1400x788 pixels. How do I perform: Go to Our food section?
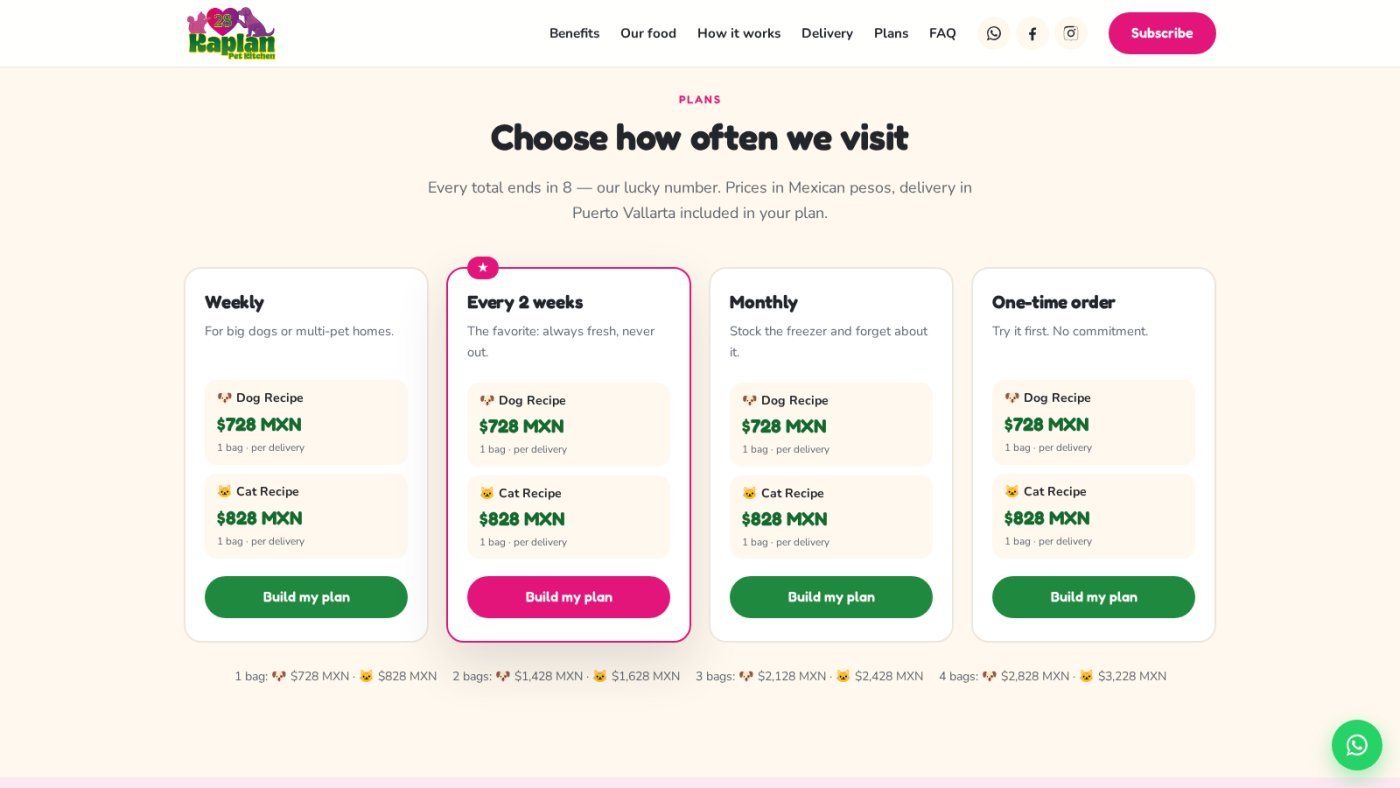click(x=648, y=33)
